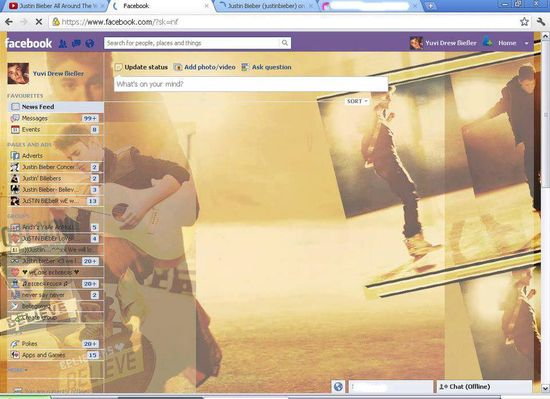Click Ask question link
This screenshot has height=399, width=550.
click(x=267, y=67)
